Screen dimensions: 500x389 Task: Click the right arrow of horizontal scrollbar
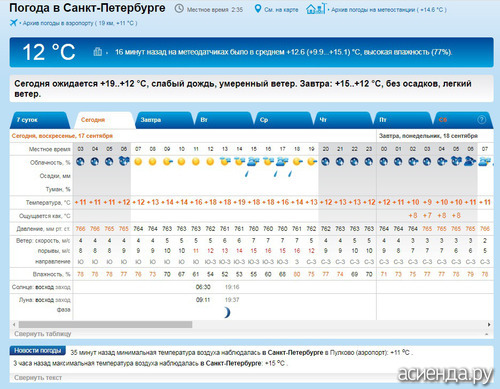[489, 324]
